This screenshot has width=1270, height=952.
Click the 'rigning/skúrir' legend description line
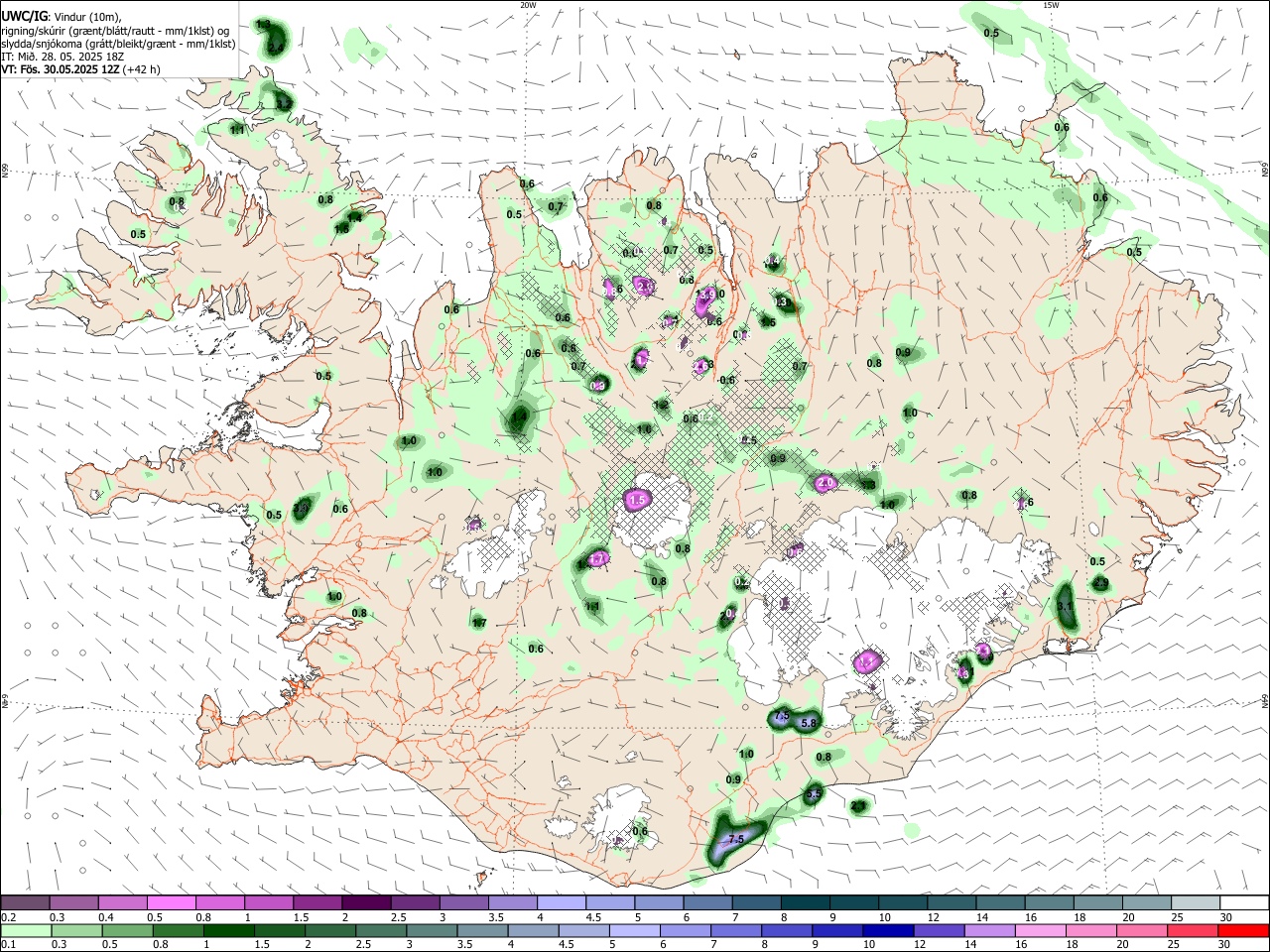point(115,31)
